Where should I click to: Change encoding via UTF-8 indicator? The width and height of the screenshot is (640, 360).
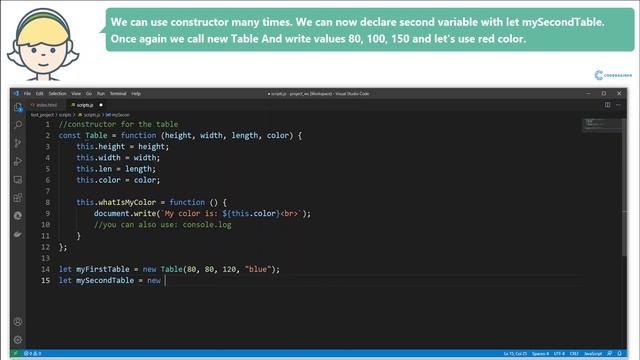click(x=559, y=353)
